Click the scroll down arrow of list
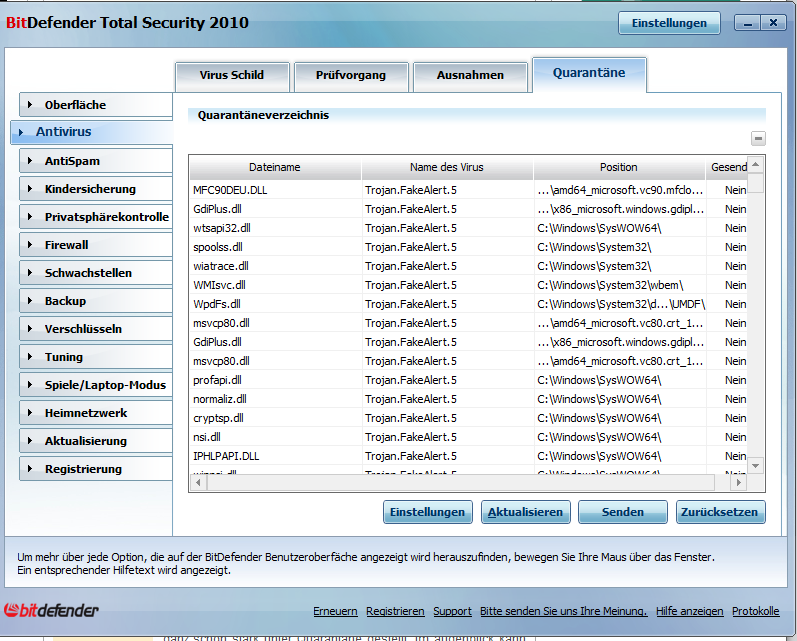Screen dimensions: 797x641 [x=755, y=466]
